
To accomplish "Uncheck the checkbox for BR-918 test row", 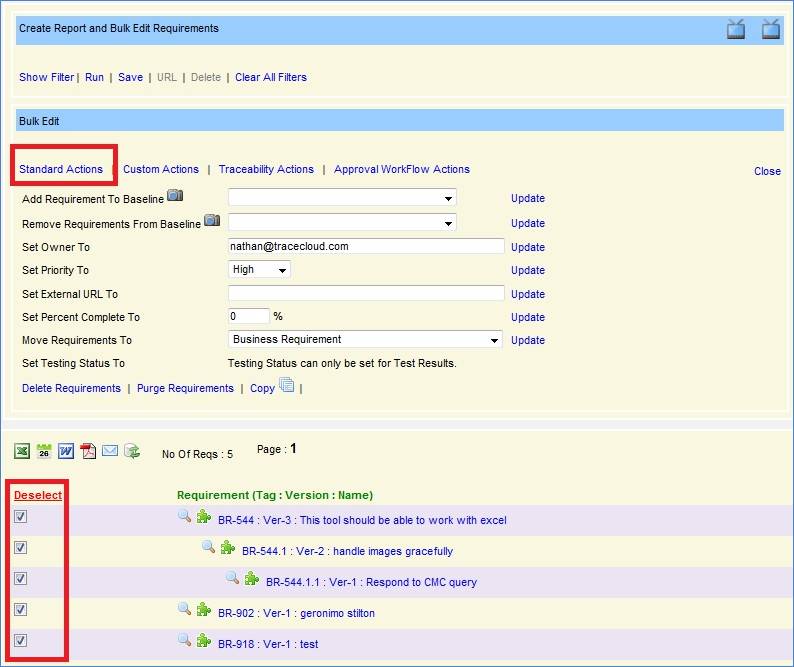I will (21, 641).
